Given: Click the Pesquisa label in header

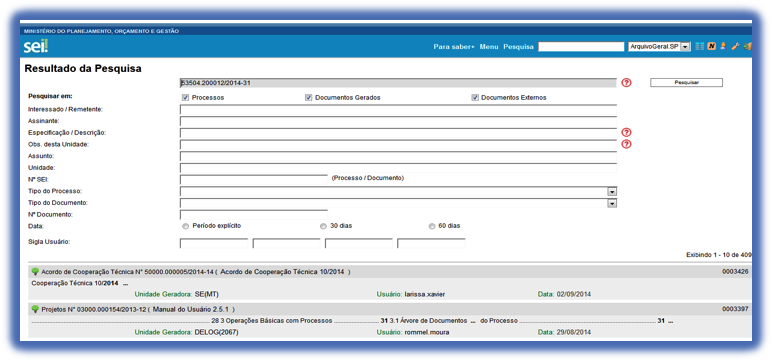Looking at the screenshot, I should (518, 47).
